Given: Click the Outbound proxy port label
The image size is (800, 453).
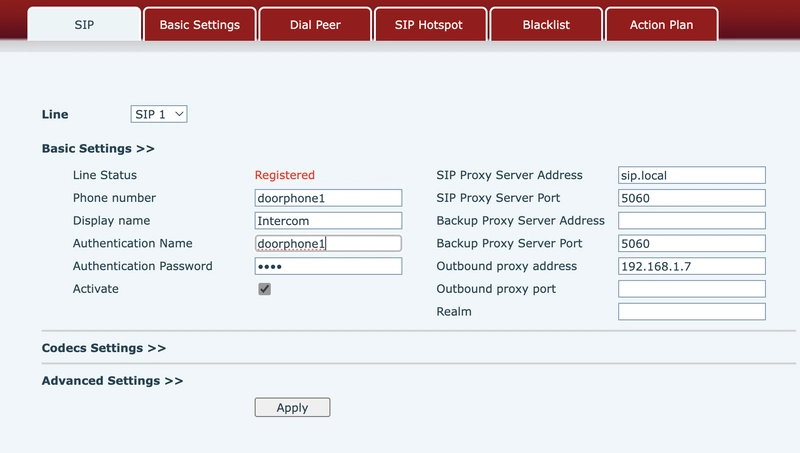Looking at the screenshot, I should pyautogui.click(x=496, y=289).
